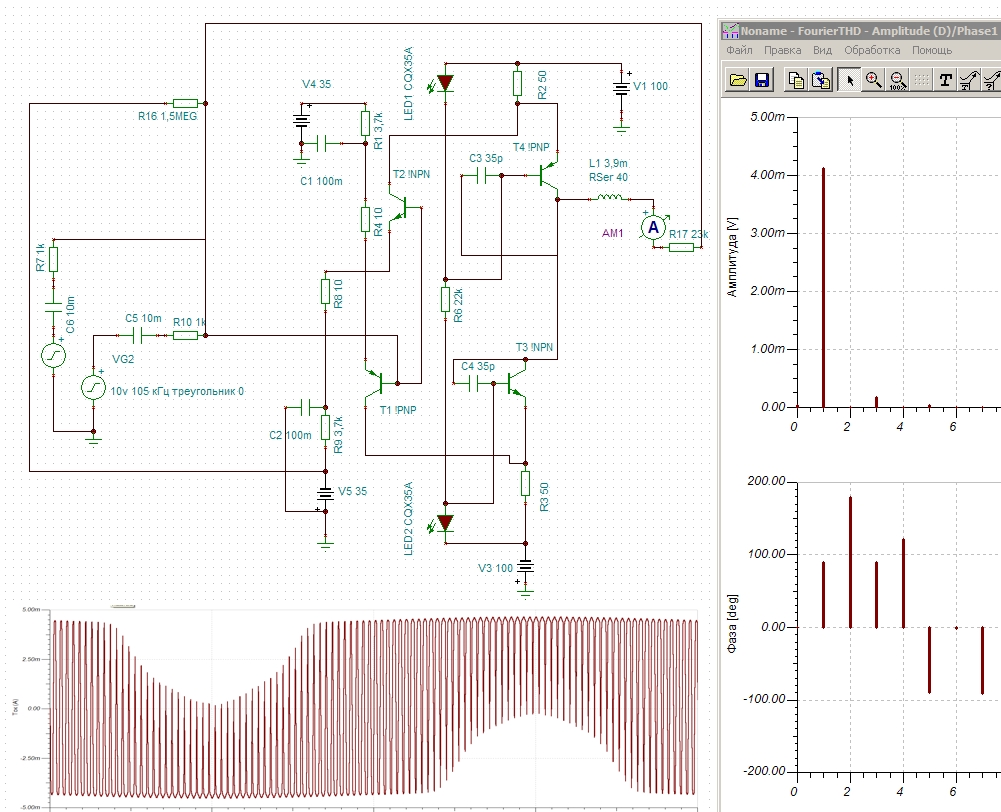Open the Обработка menu

pos(872,50)
